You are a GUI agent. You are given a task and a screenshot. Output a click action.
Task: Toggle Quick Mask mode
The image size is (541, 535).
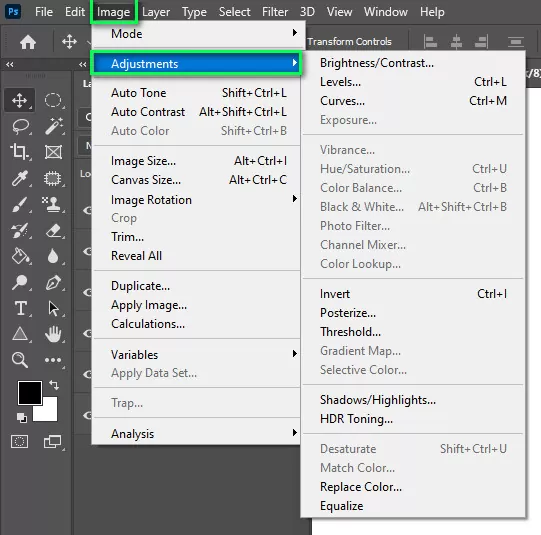[x=19, y=442]
